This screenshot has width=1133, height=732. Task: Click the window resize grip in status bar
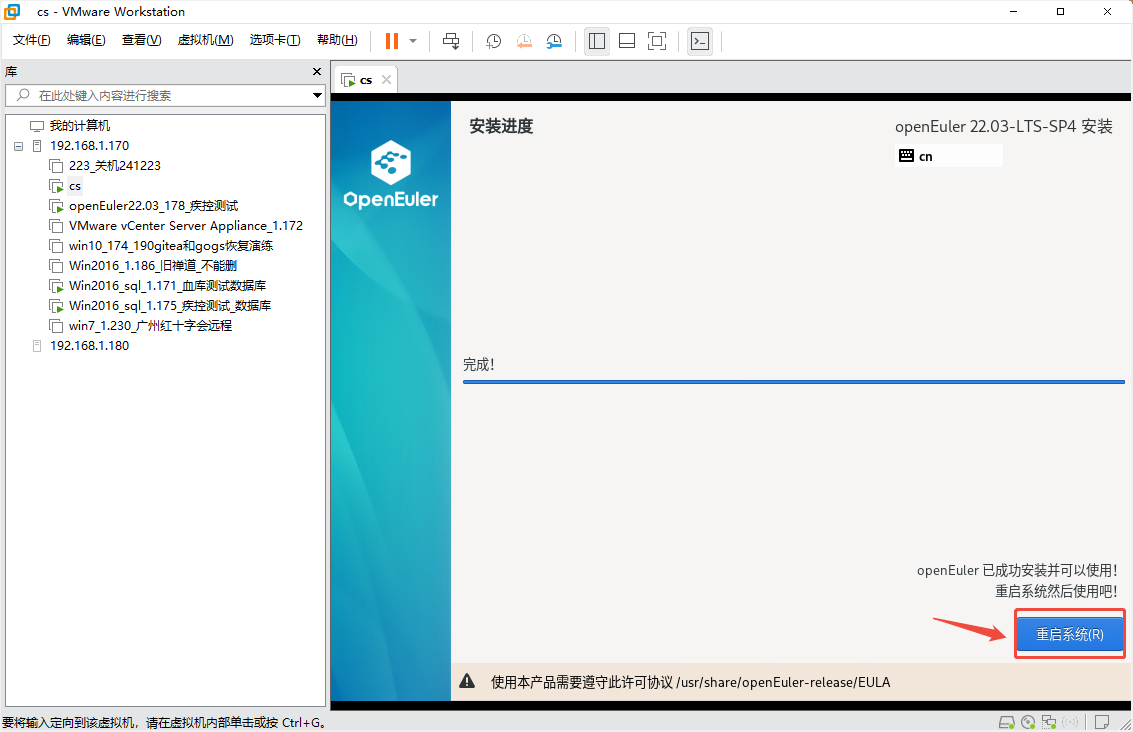click(x=1125, y=724)
